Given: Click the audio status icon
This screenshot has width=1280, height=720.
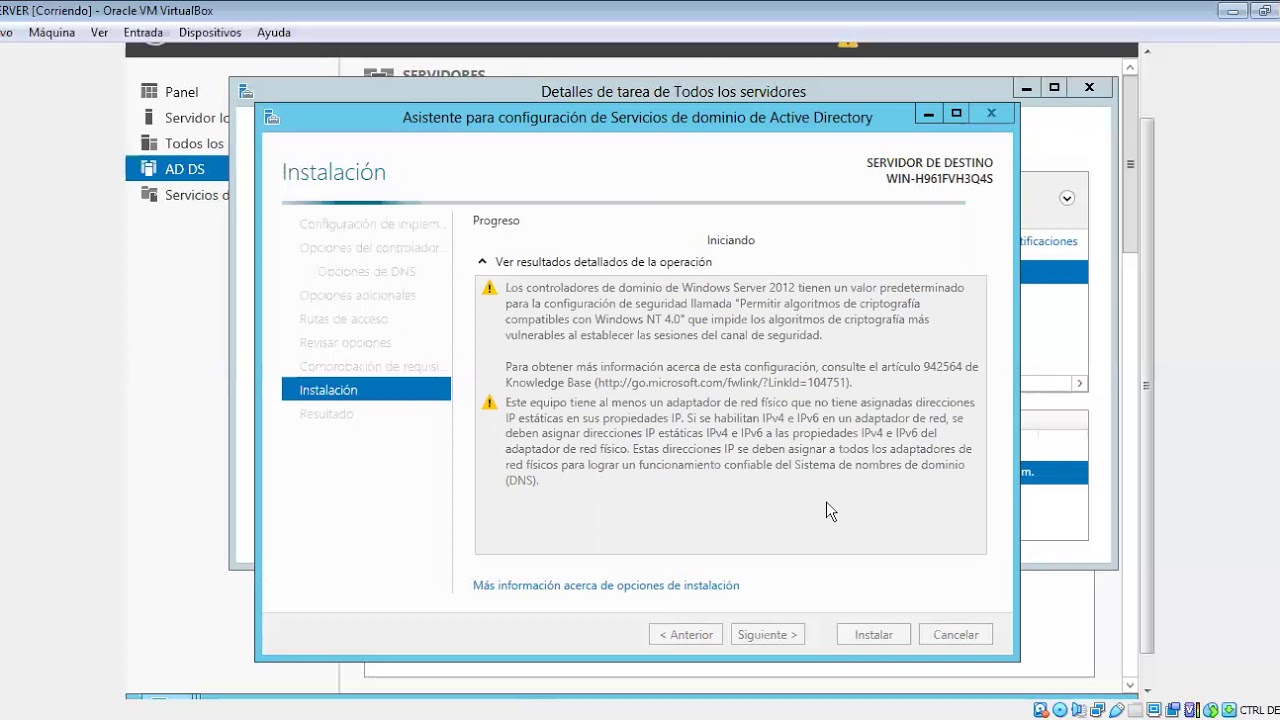Looking at the screenshot, I should pyautogui.click(x=1079, y=710).
